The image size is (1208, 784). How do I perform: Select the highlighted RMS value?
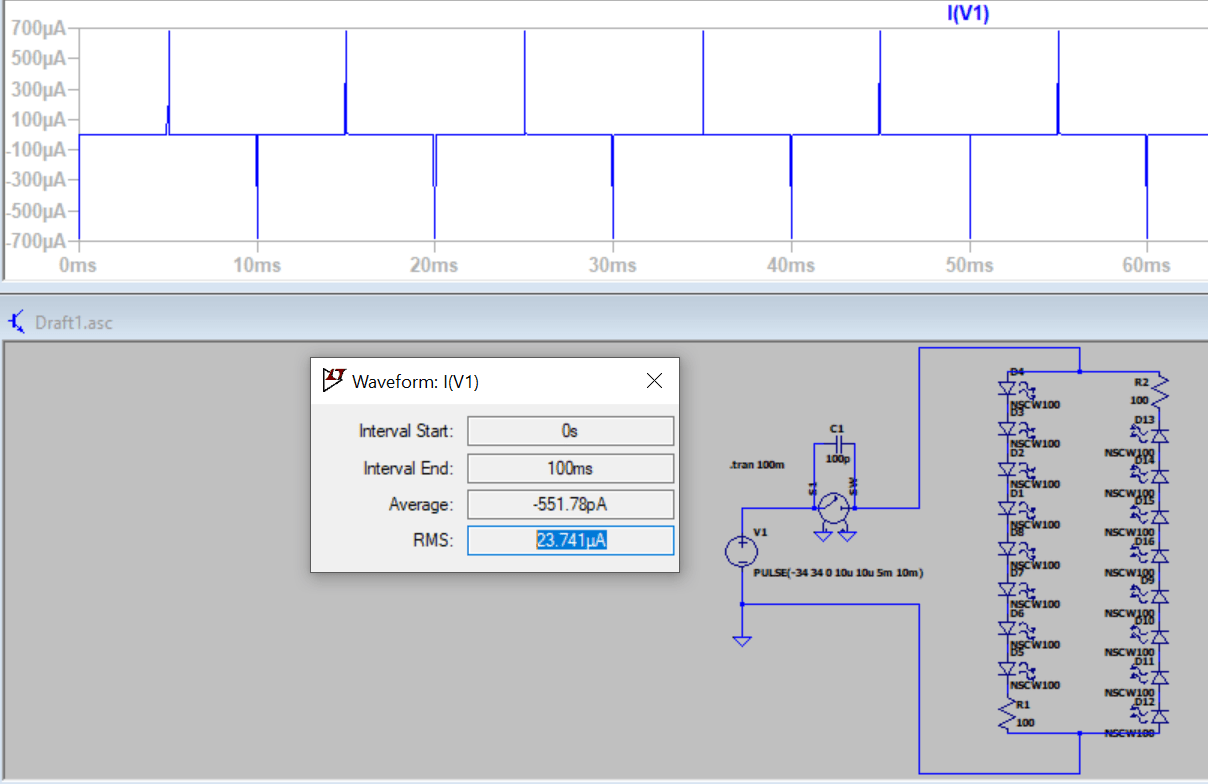pos(570,540)
